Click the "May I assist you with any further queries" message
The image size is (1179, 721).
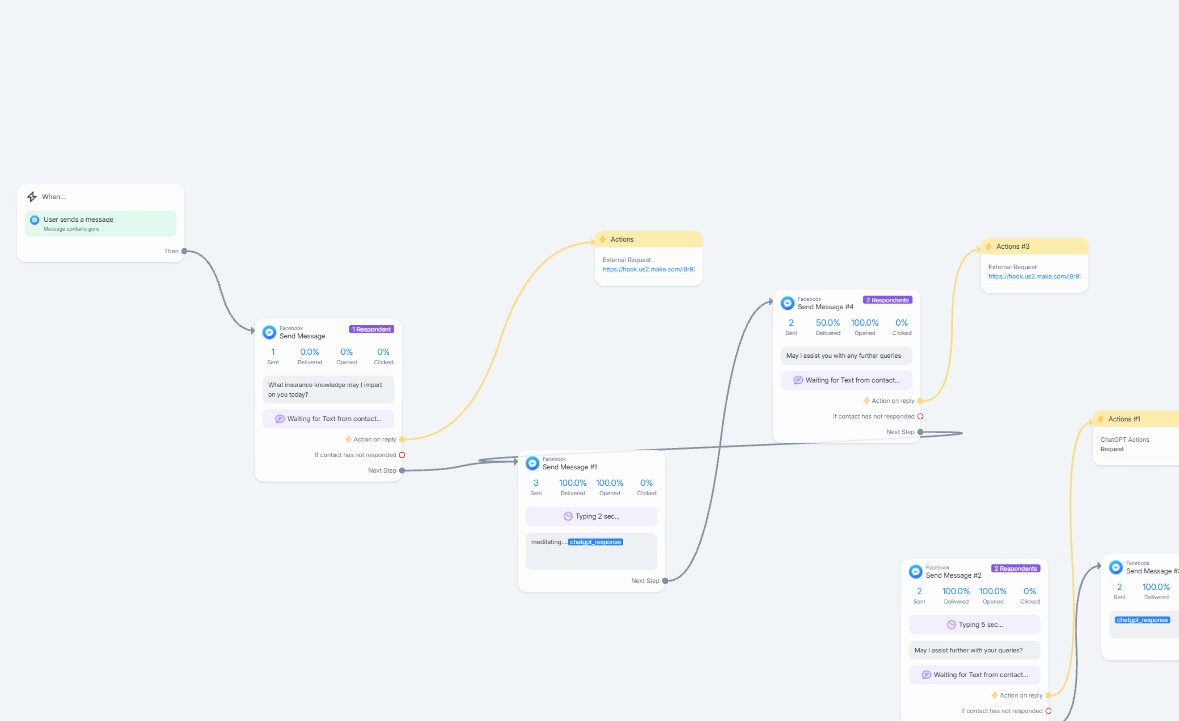(x=846, y=356)
